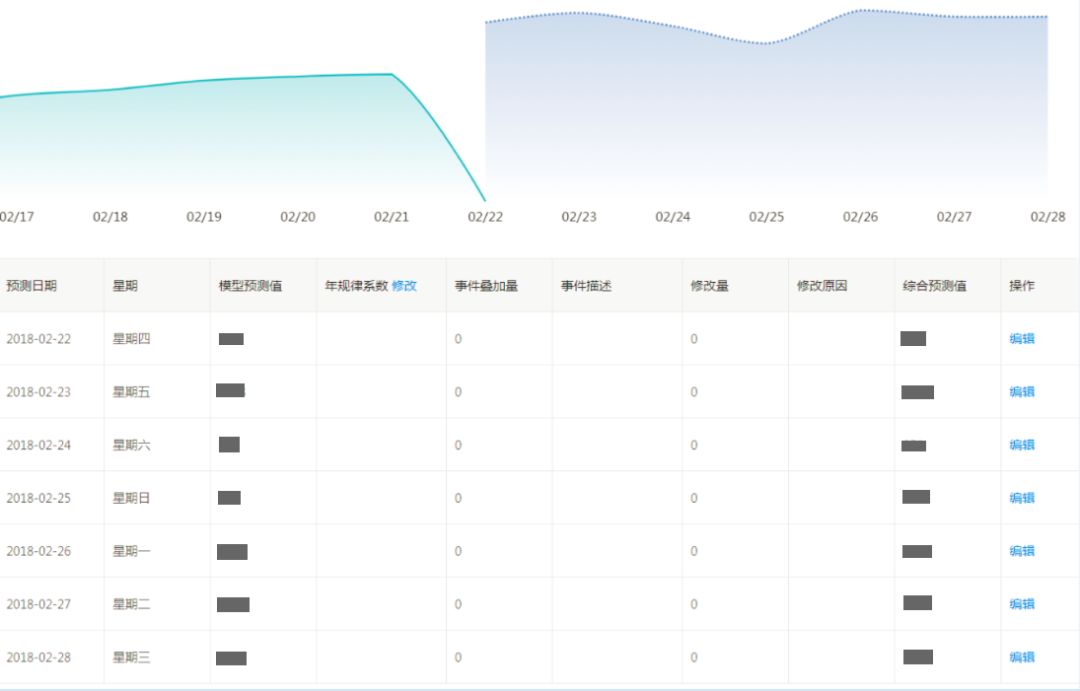
Task: Click the 操作 column header
Action: 1021,286
